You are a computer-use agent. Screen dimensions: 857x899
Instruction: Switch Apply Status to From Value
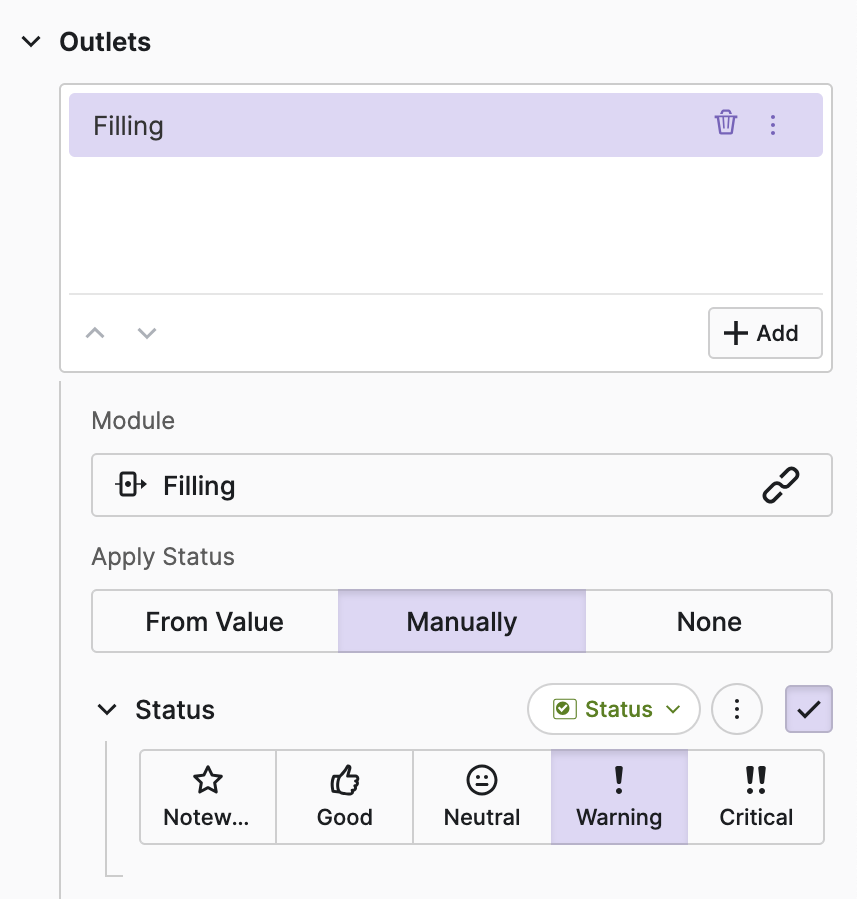pyautogui.click(x=215, y=621)
